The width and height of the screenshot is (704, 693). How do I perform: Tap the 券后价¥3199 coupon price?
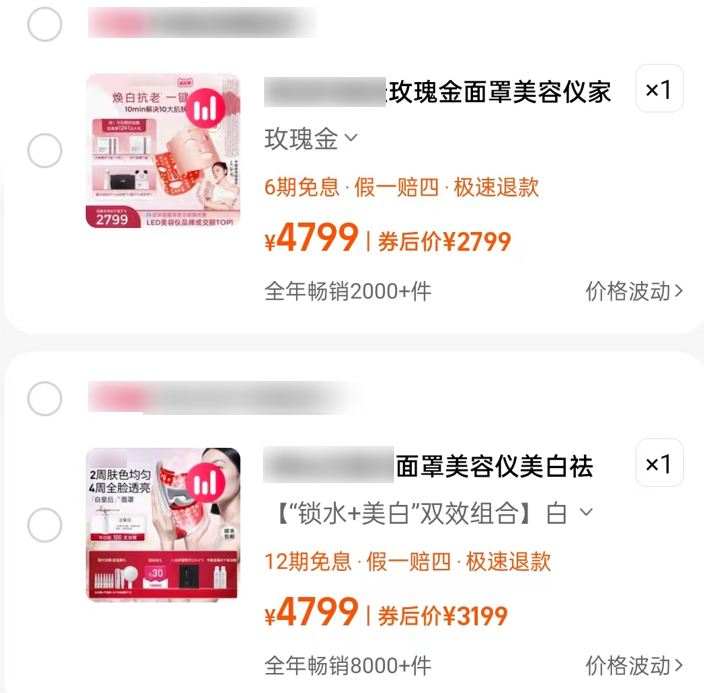click(443, 616)
